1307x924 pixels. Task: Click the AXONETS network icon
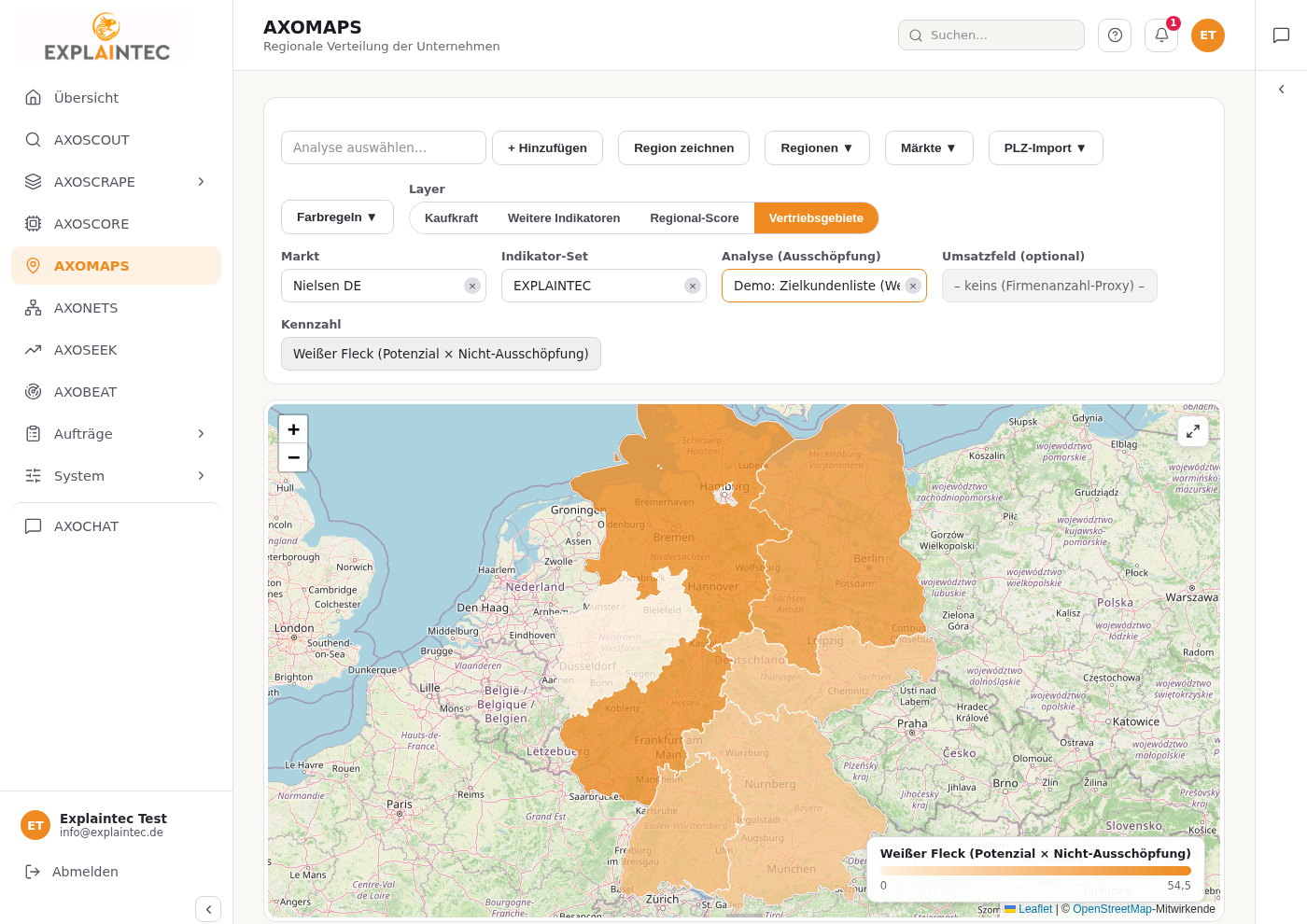pyautogui.click(x=34, y=308)
